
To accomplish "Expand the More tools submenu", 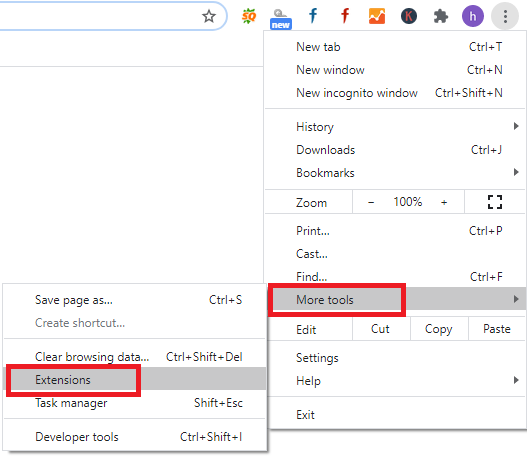I will (x=397, y=299).
